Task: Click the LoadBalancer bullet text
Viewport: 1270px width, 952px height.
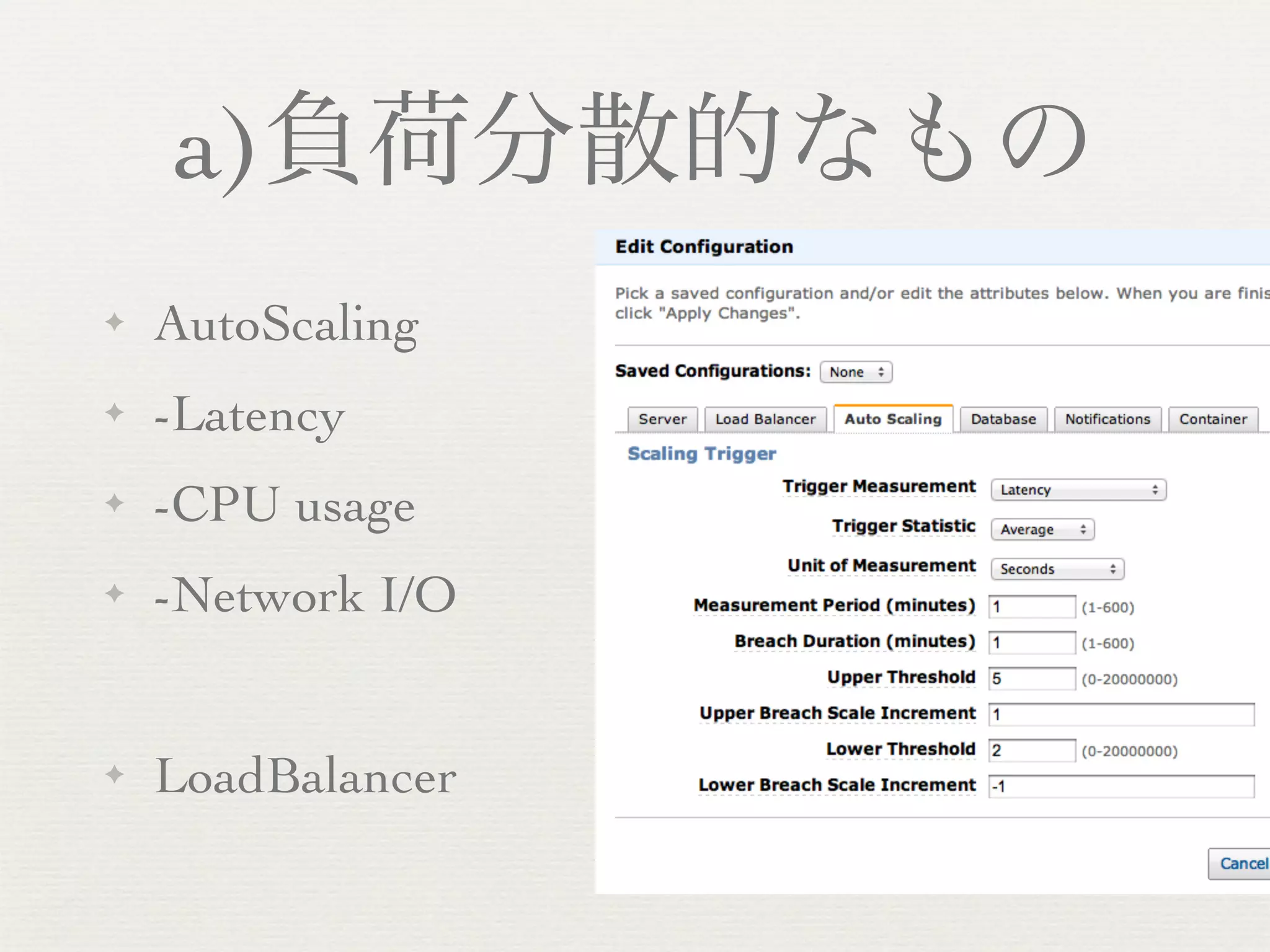Action: [306, 776]
